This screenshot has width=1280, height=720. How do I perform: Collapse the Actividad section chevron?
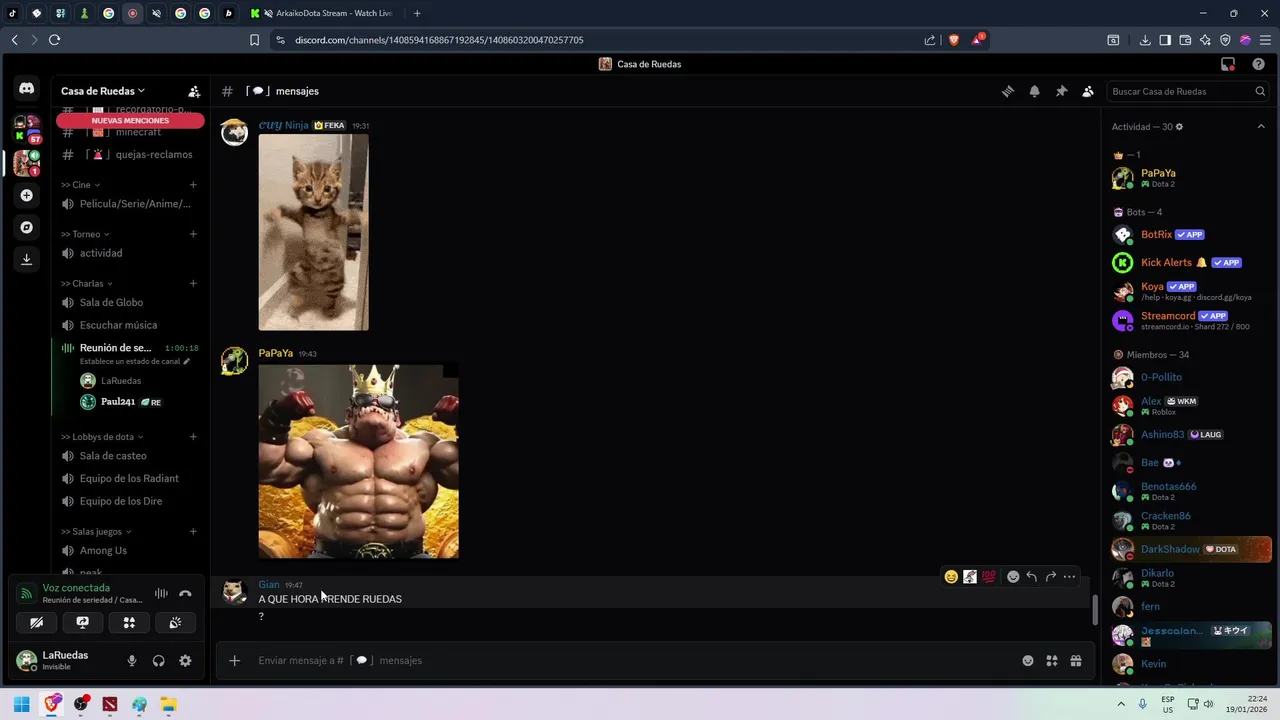(1261, 127)
